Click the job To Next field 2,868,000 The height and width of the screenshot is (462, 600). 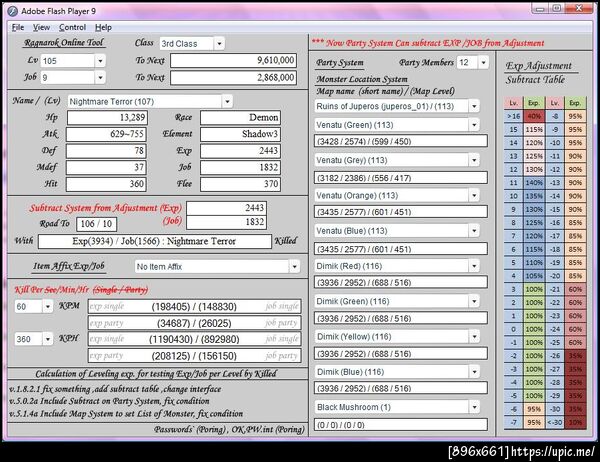(x=233, y=78)
